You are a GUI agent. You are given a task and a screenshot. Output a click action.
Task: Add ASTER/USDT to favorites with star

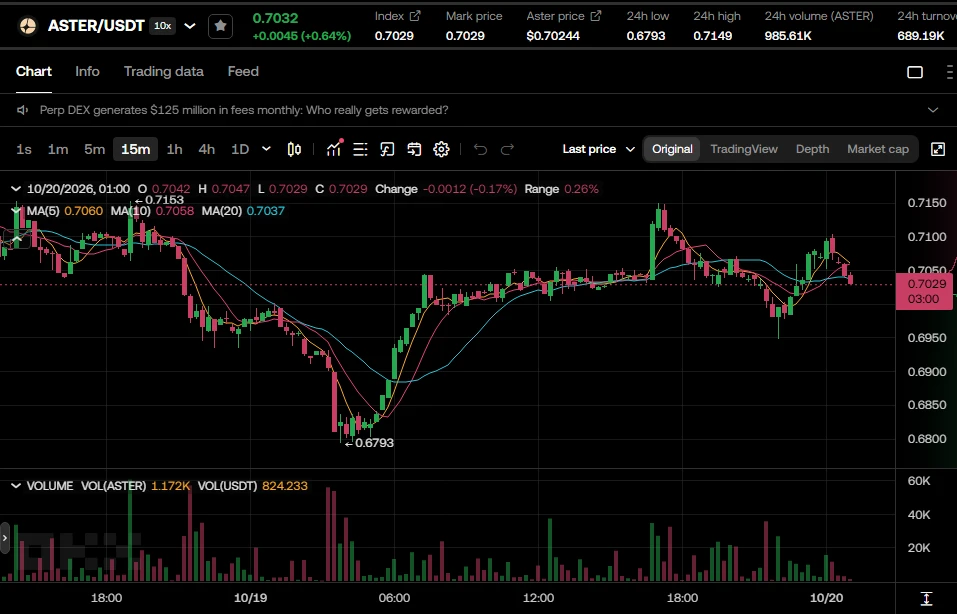220,26
